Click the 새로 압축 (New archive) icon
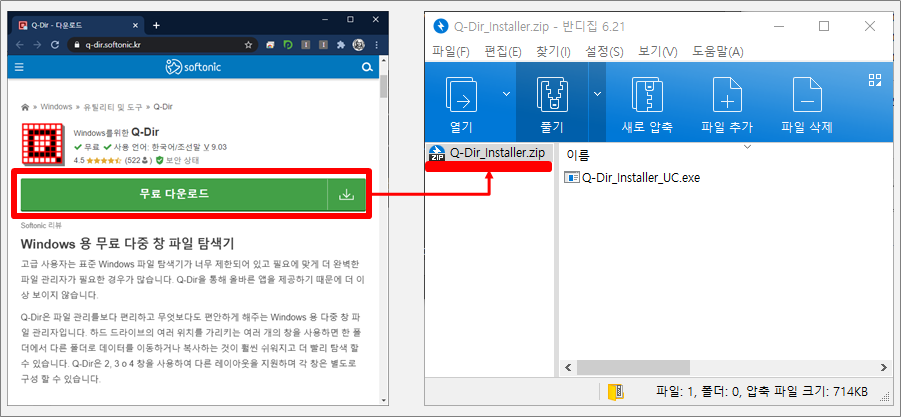 click(648, 95)
